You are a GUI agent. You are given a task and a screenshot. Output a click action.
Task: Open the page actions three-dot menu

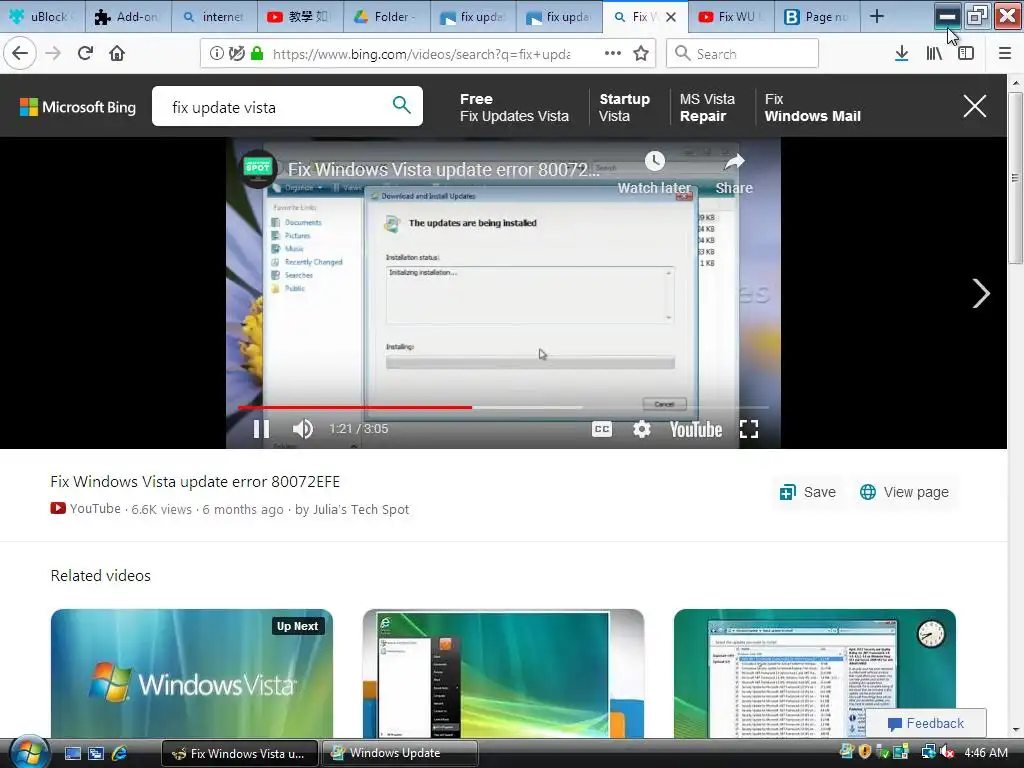click(x=612, y=54)
